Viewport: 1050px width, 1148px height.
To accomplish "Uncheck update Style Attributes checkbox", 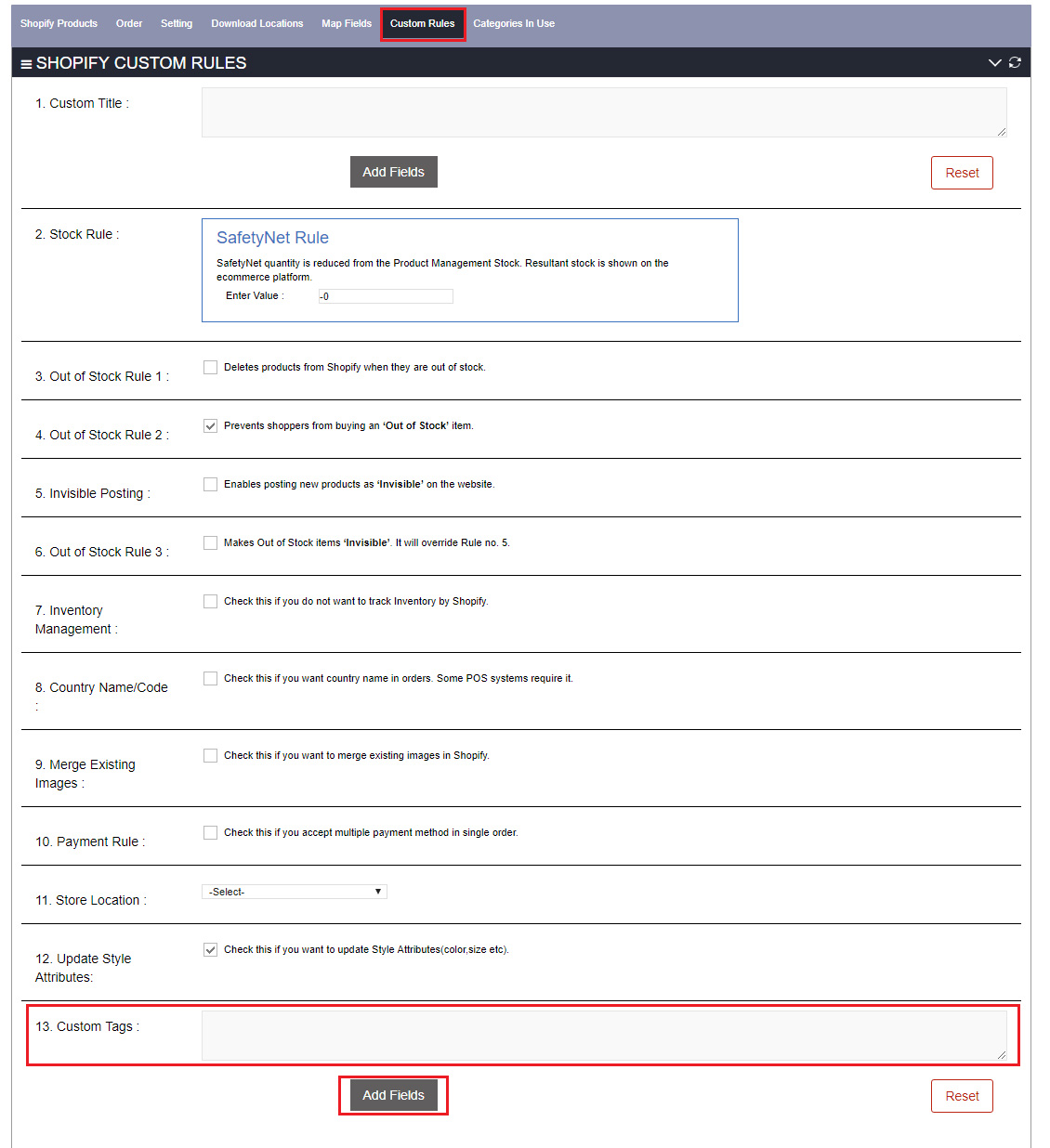I will click(x=211, y=950).
